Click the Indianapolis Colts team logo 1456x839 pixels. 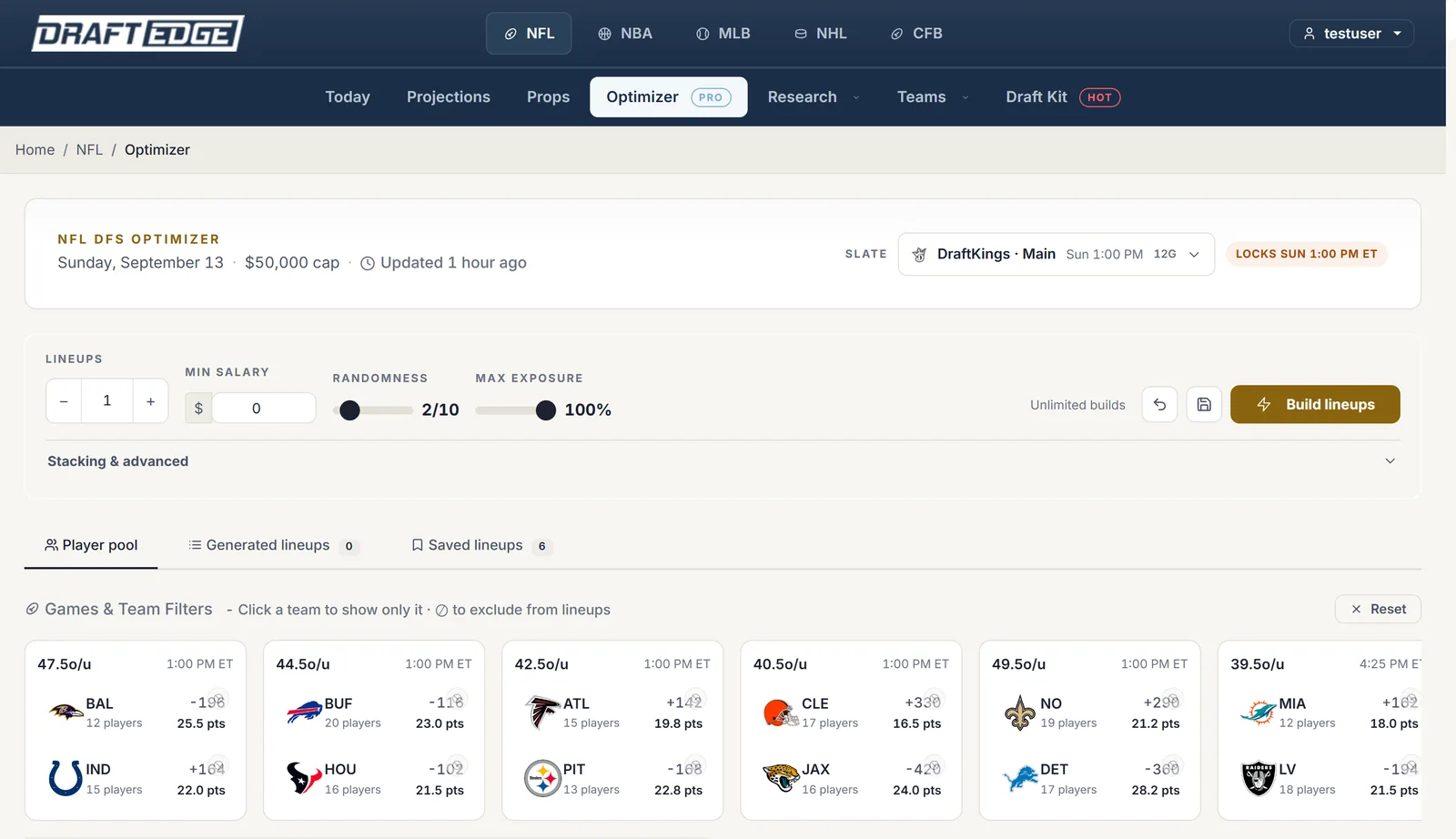pyautogui.click(x=66, y=778)
